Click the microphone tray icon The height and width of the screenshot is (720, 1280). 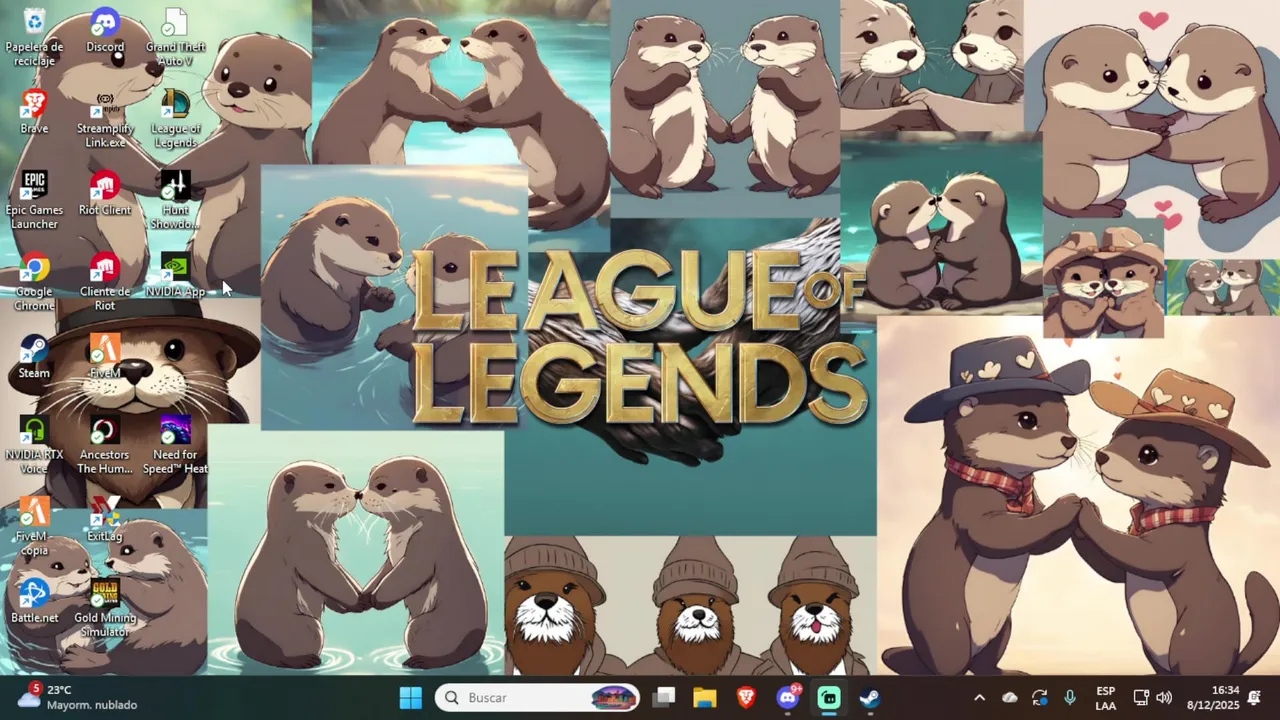pos(1070,698)
